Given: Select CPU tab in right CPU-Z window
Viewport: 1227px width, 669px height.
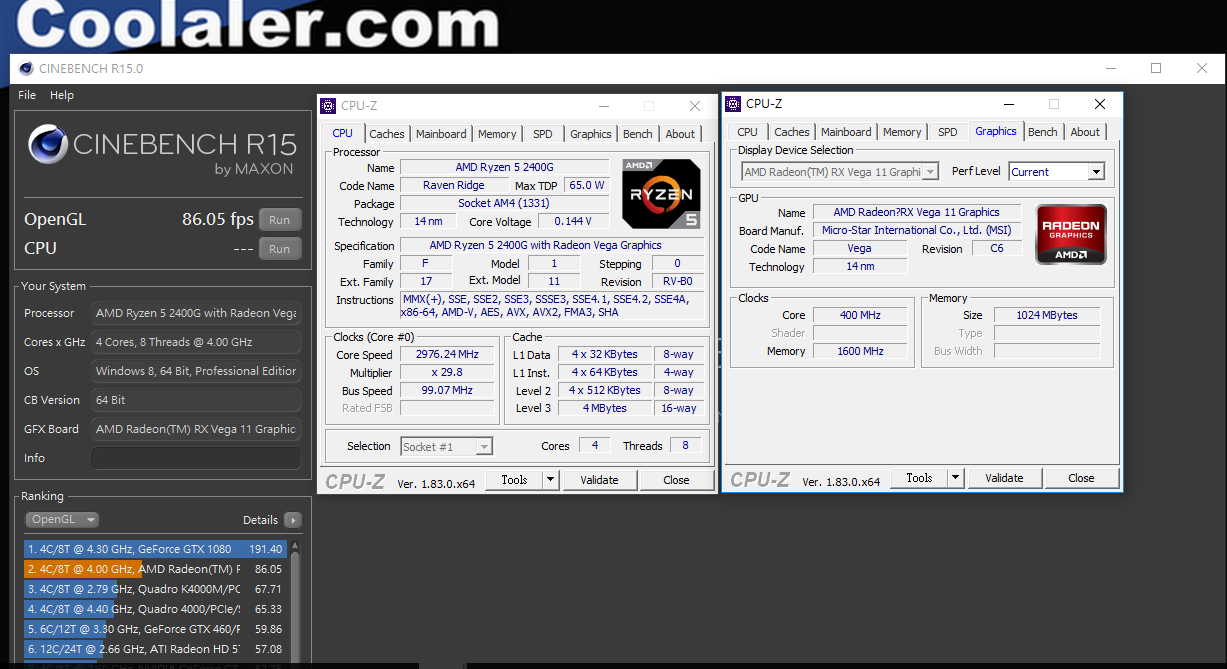Looking at the screenshot, I should coord(747,132).
